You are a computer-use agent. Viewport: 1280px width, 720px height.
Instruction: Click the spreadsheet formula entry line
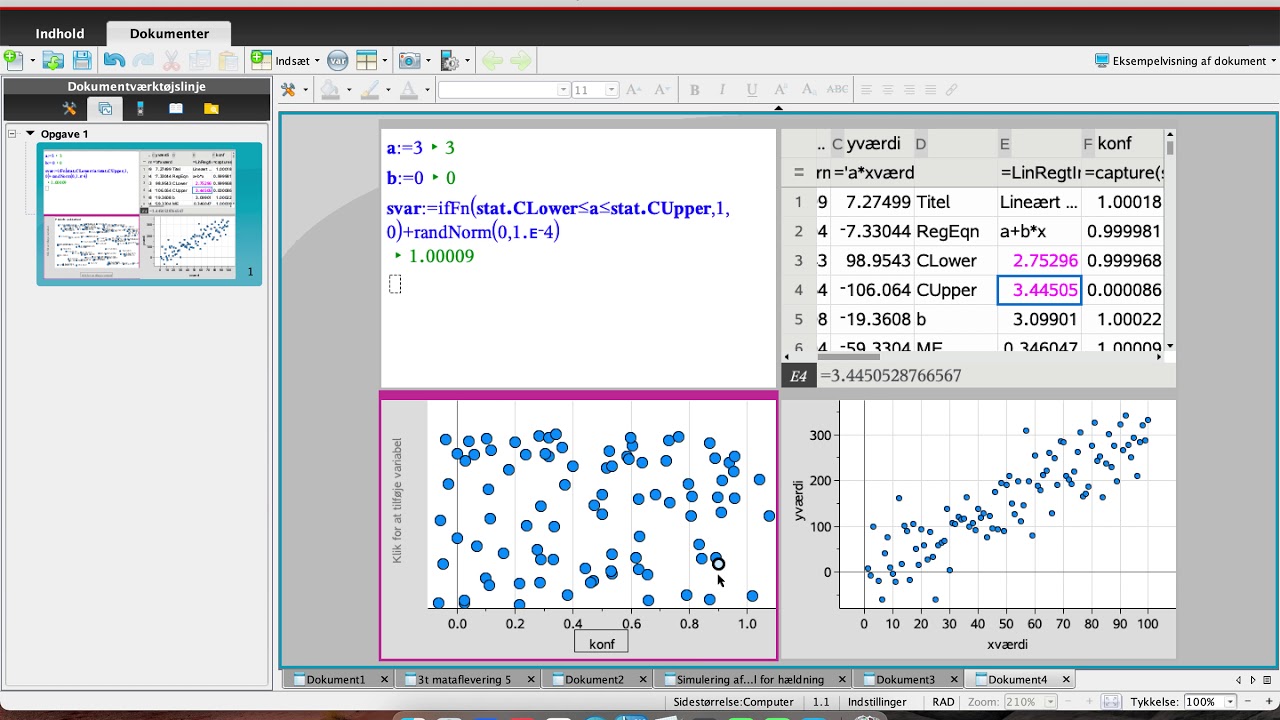click(995, 376)
